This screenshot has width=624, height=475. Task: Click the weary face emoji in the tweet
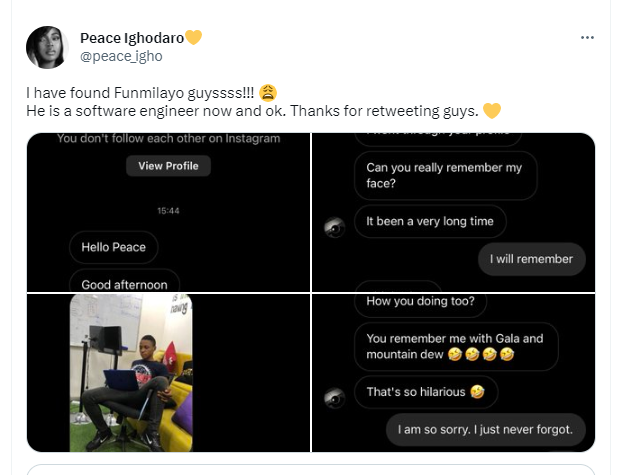[268, 91]
